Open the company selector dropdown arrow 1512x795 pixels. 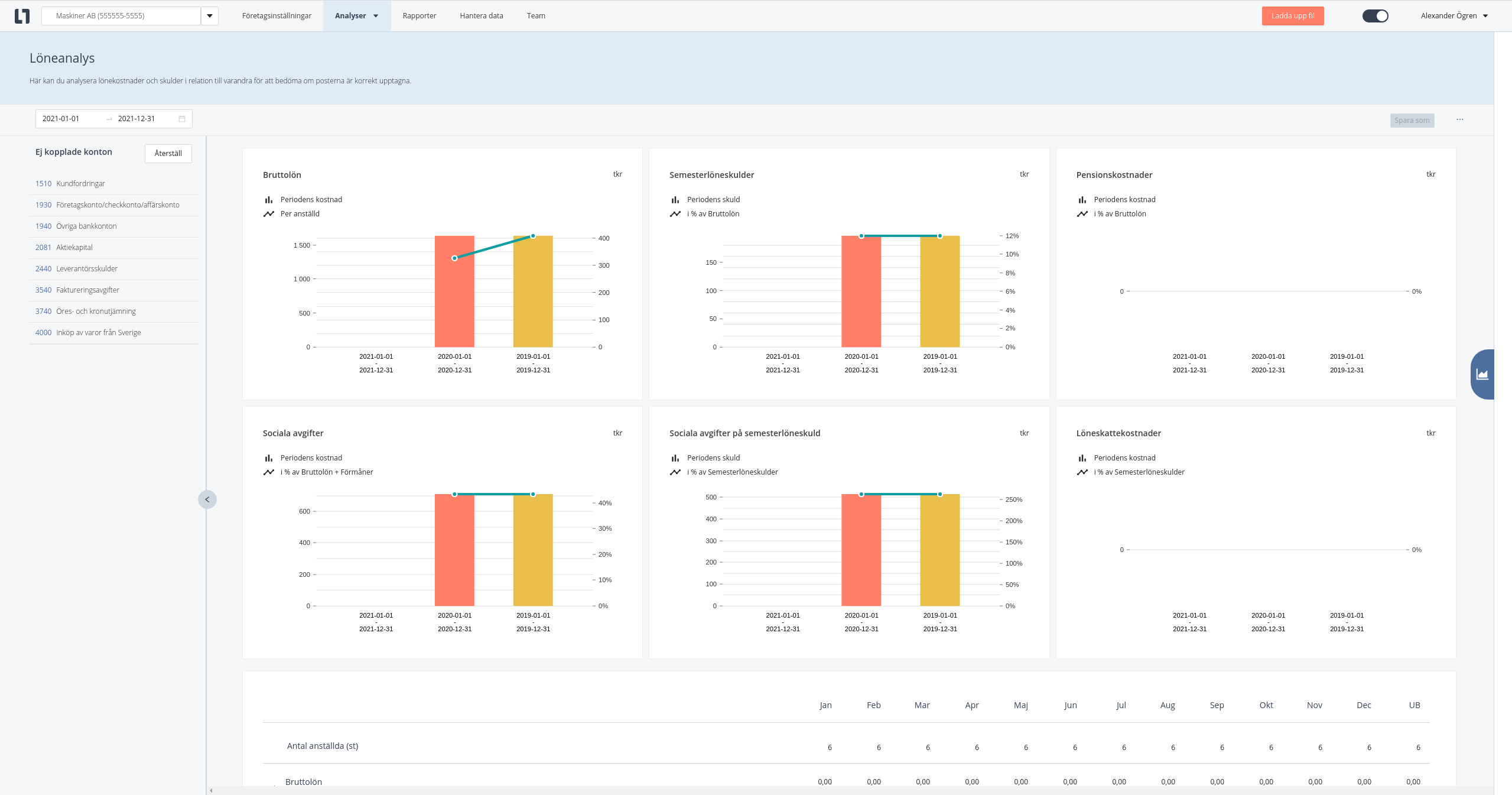point(210,16)
